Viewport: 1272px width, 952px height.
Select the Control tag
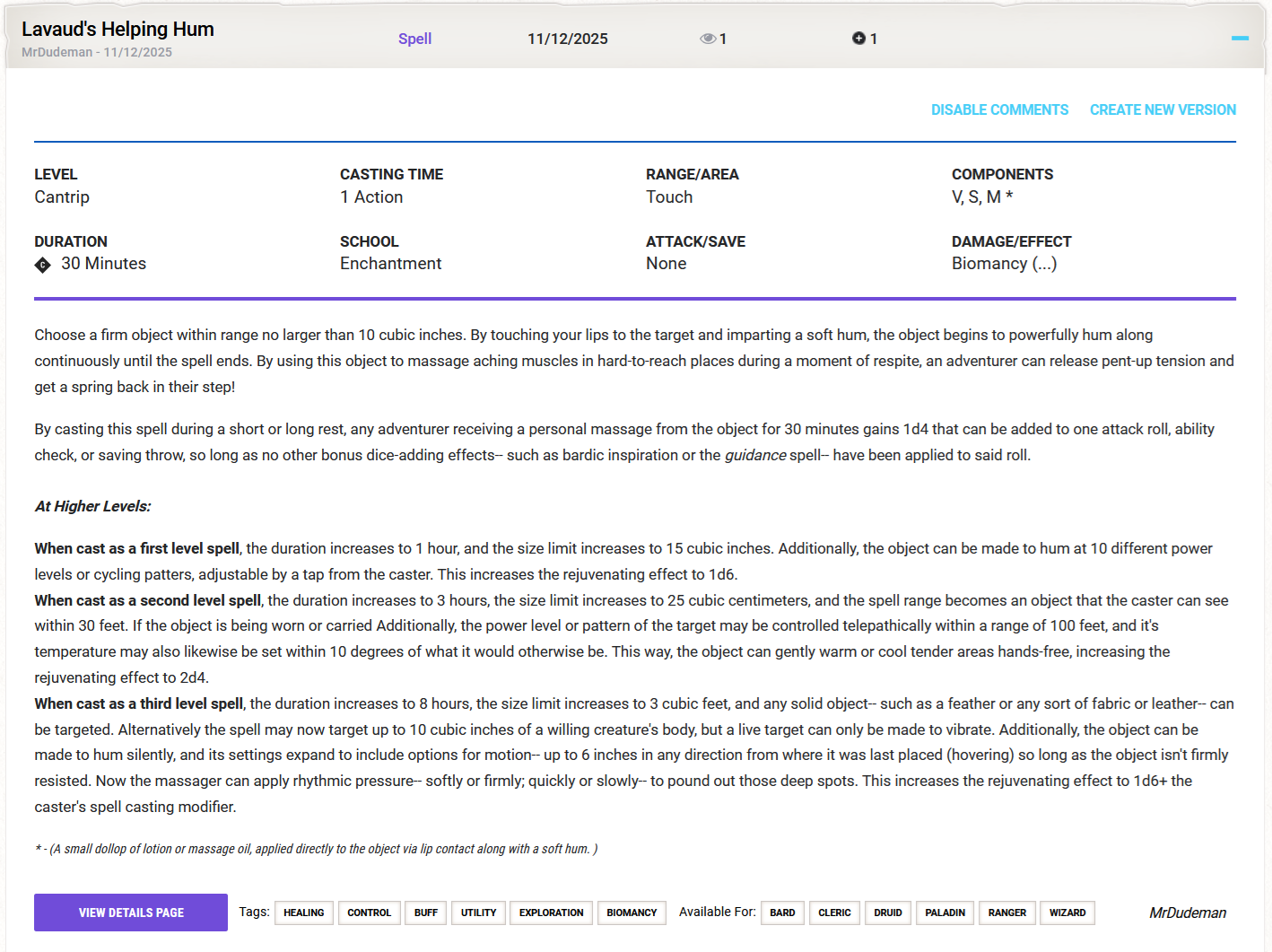[369, 913]
